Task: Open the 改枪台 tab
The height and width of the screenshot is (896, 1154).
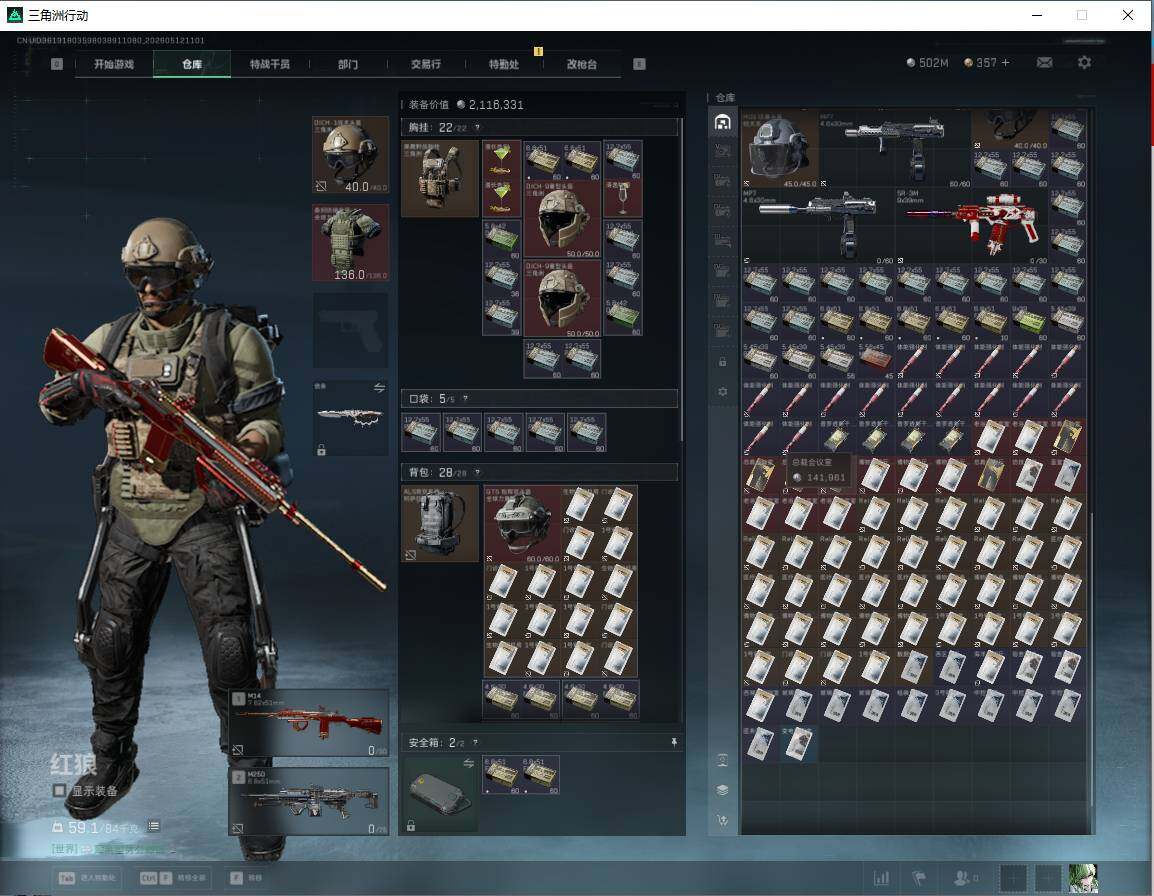Action: 581,64
